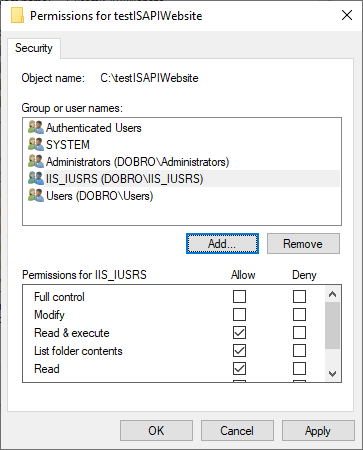Click the IIS_IUSRS group icon
The image size is (363, 450).
coord(36,179)
